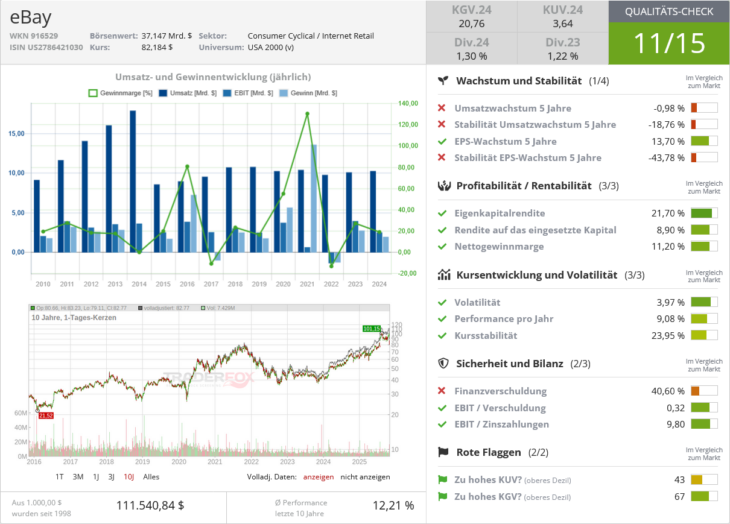730x524 pixels.
Task: Click the chart icon next to Kursentwicklung und Volatilität
Action: [443, 275]
